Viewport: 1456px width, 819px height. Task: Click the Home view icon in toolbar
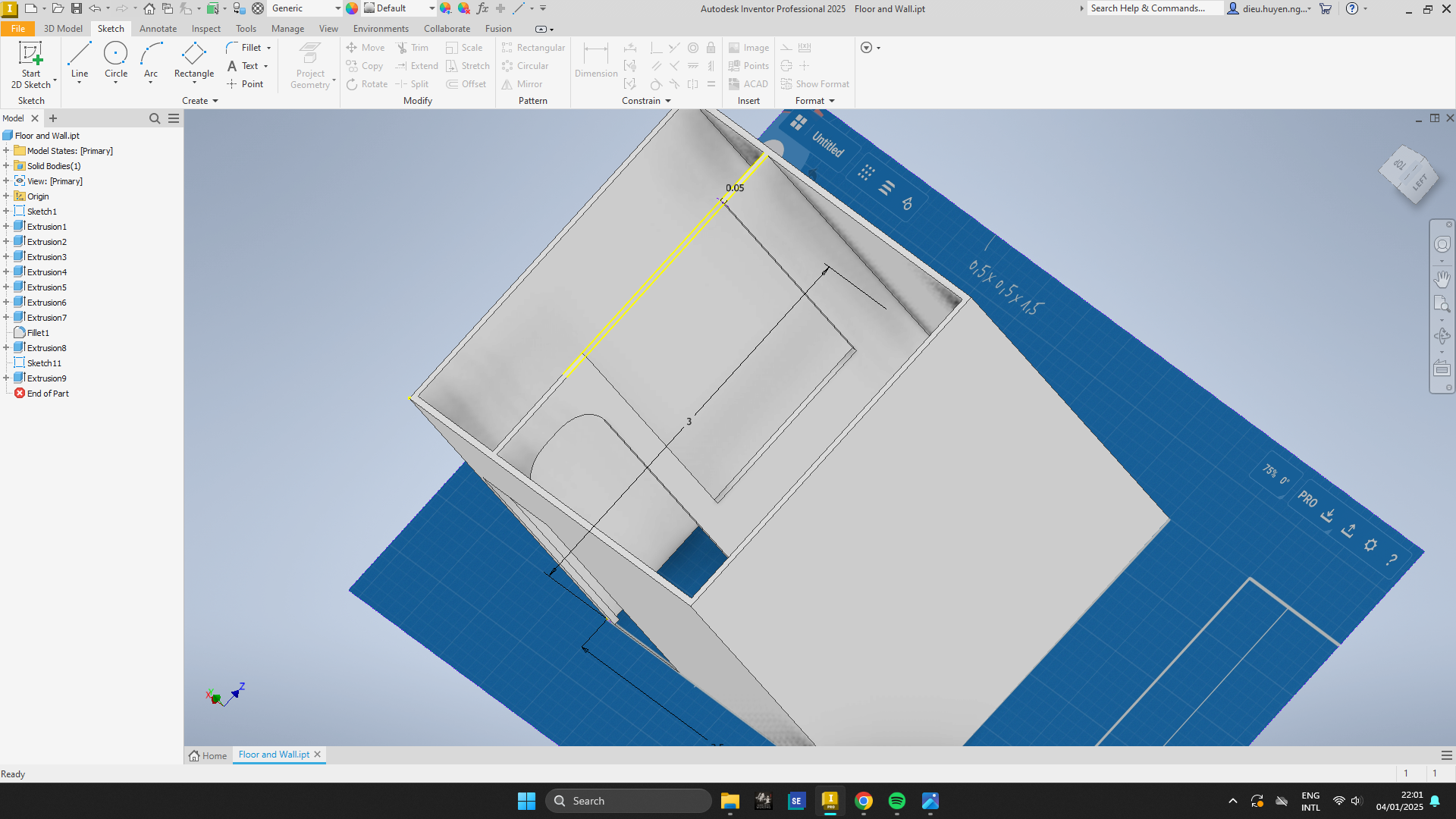pyautogui.click(x=149, y=8)
